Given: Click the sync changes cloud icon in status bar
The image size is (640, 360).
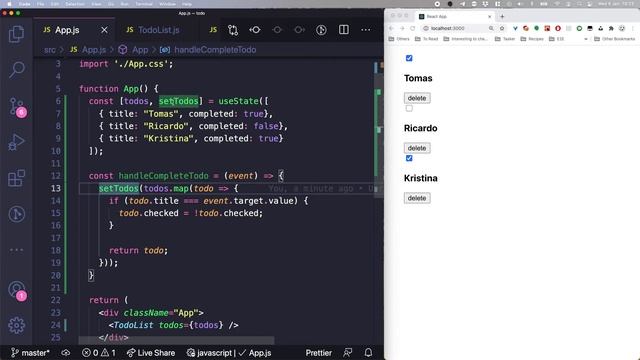Looking at the screenshot, I should tap(65, 353).
